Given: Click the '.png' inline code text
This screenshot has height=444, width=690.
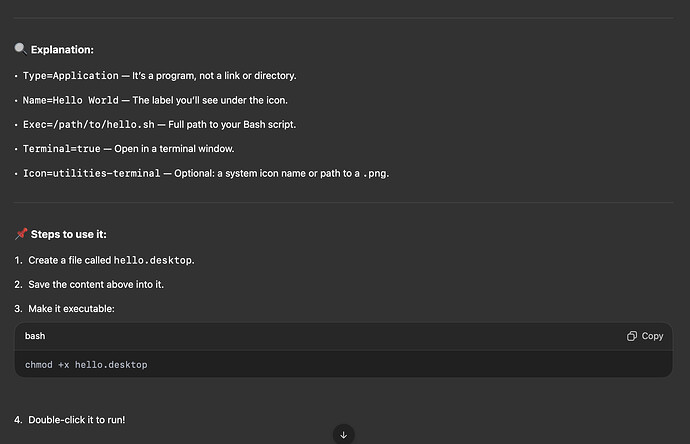Looking at the screenshot, I should (x=374, y=173).
